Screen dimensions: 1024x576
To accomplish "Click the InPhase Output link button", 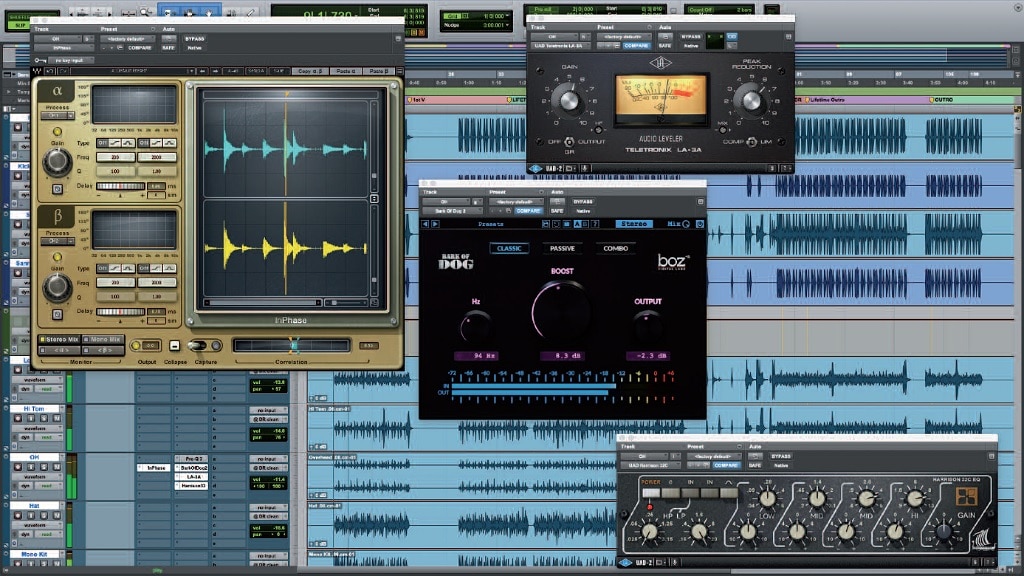I will click(136, 345).
